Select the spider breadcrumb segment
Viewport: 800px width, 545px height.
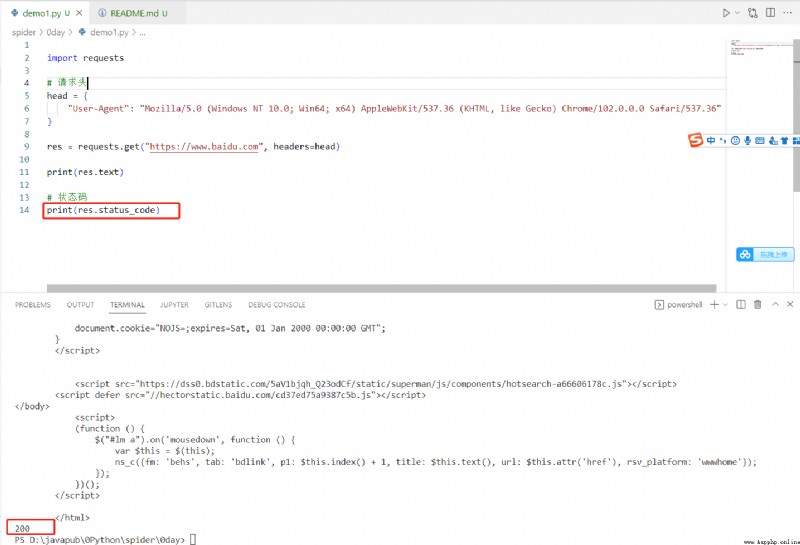point(23,32)
